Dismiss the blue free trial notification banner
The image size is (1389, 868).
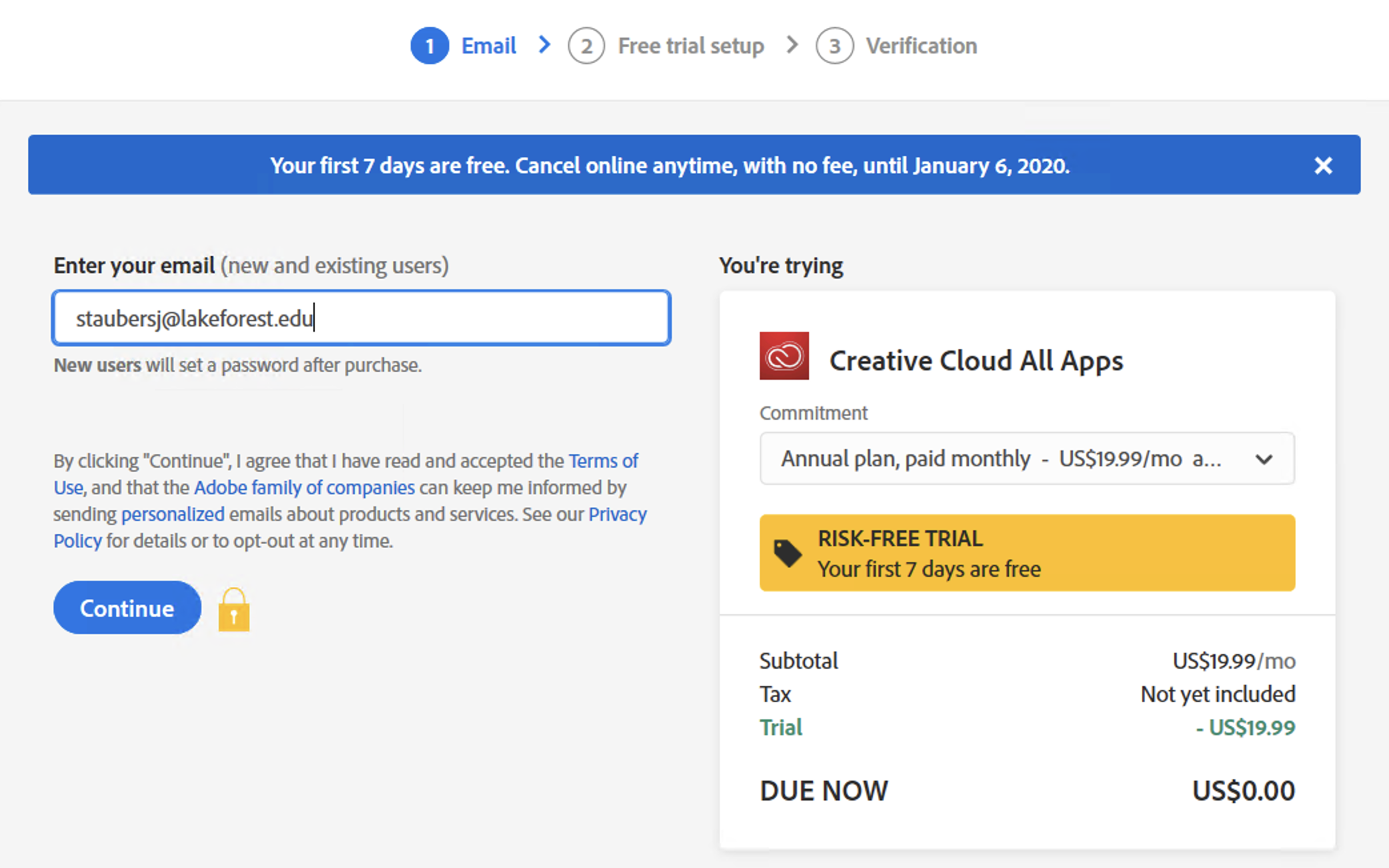point(1323,165)
